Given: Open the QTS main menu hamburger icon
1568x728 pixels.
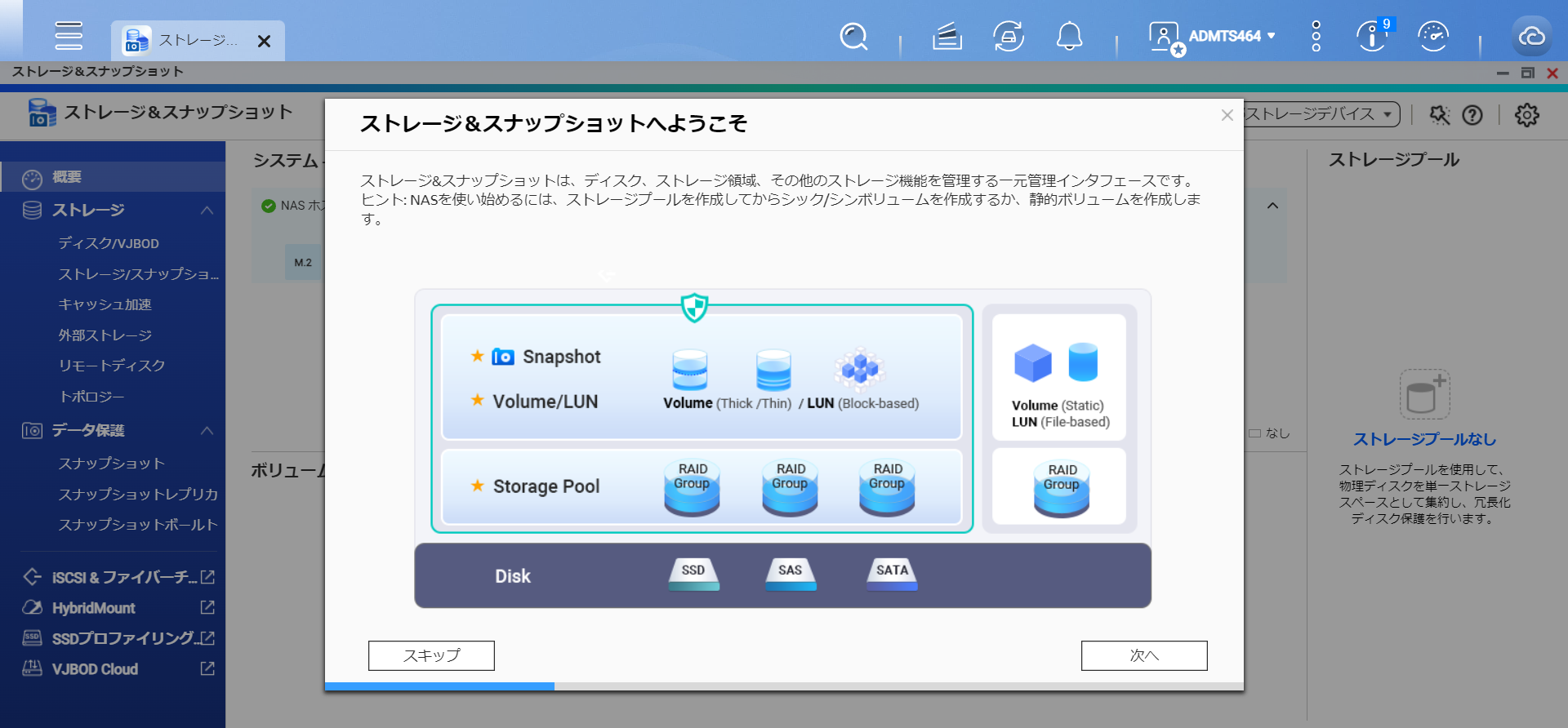Looking at the screenshot, I should (x=69, y=36).
